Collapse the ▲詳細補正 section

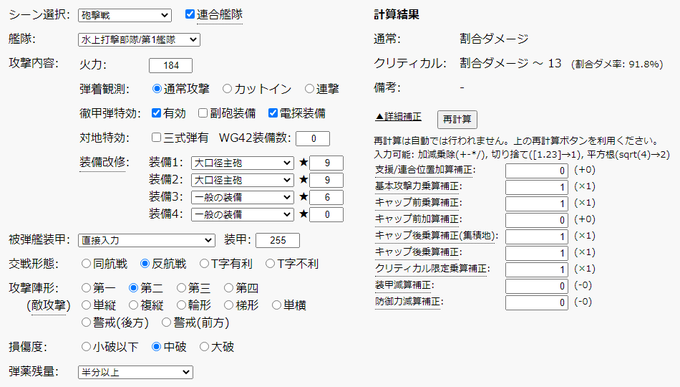(398, 117)
